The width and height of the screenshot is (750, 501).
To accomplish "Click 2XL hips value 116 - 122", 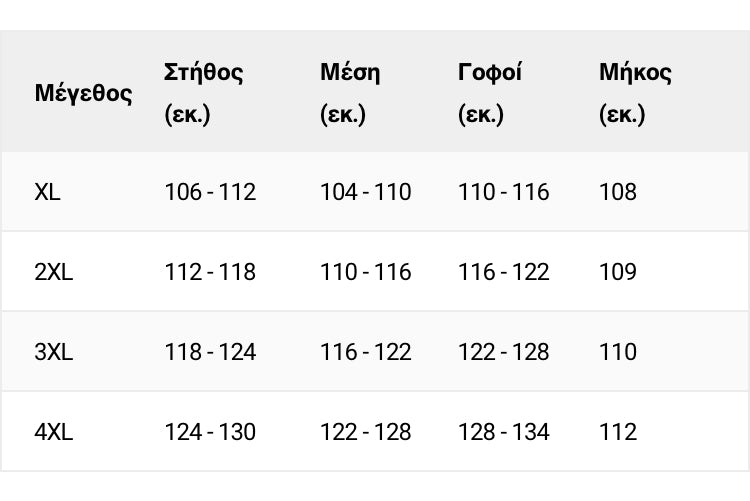I will (x=503, y=272).
